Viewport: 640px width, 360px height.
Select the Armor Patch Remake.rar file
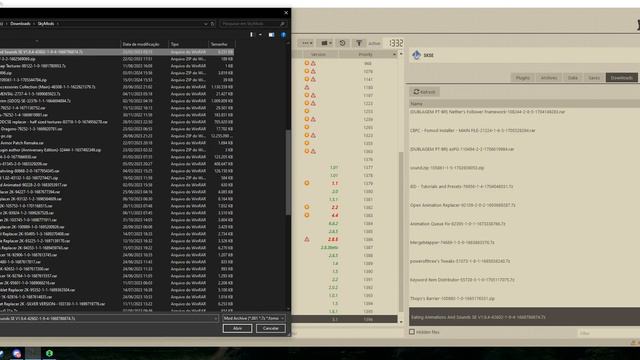[x=117, y=143]
